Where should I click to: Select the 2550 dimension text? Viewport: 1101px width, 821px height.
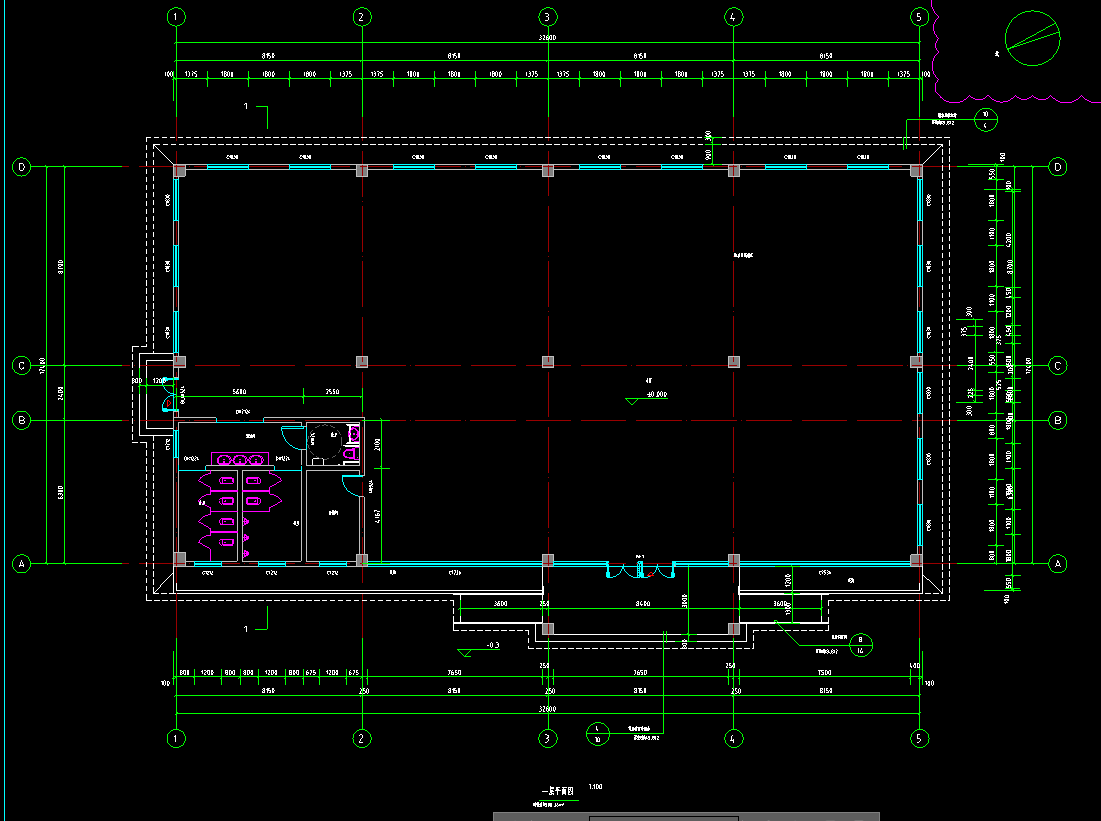tap(331, 392)
